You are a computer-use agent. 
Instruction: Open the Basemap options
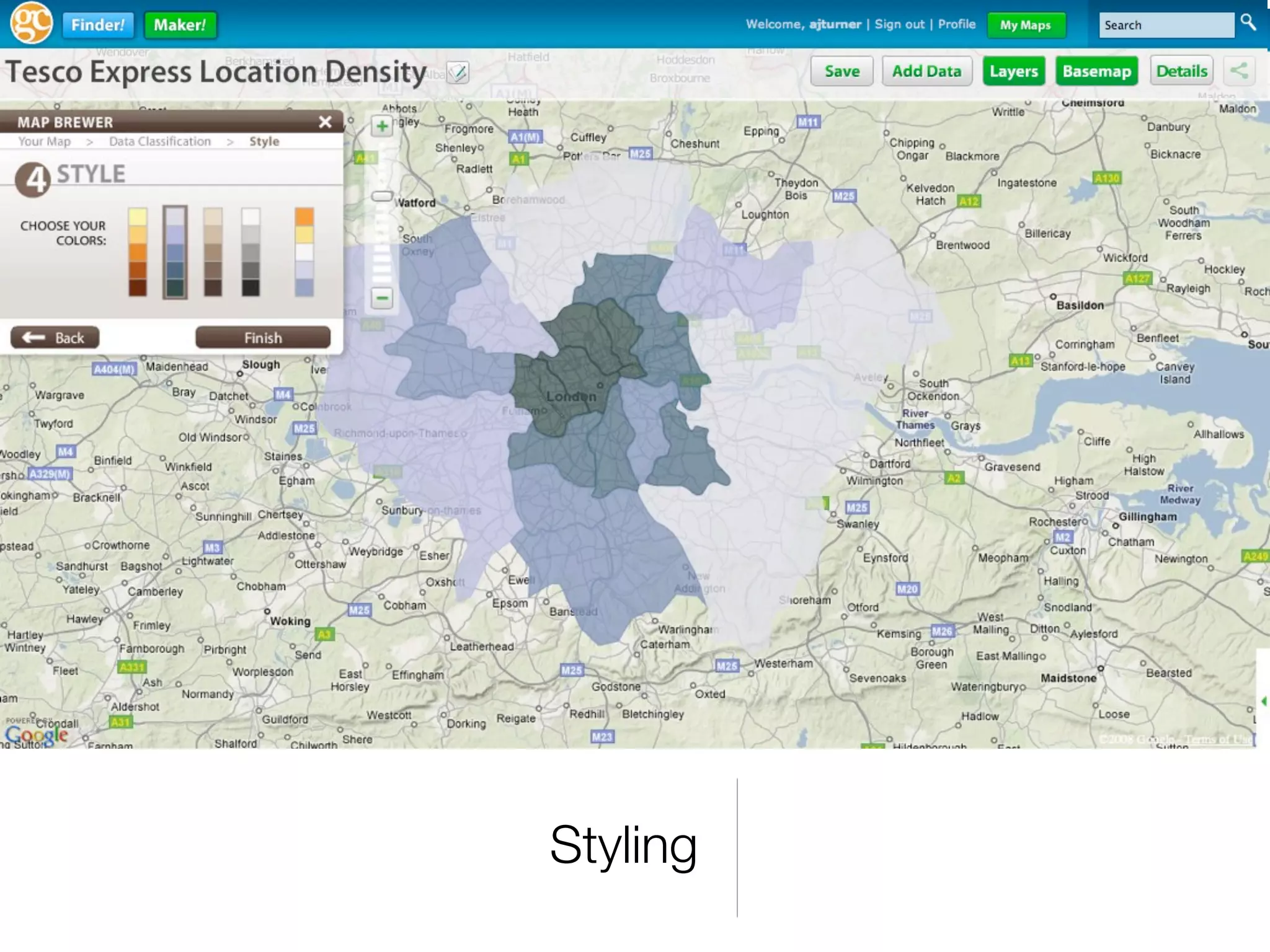click(x=1096, y=71)
